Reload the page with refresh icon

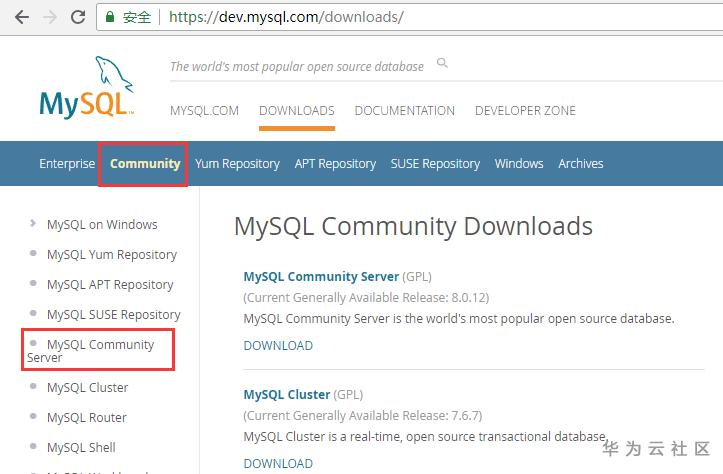click(x=78, y=17)
